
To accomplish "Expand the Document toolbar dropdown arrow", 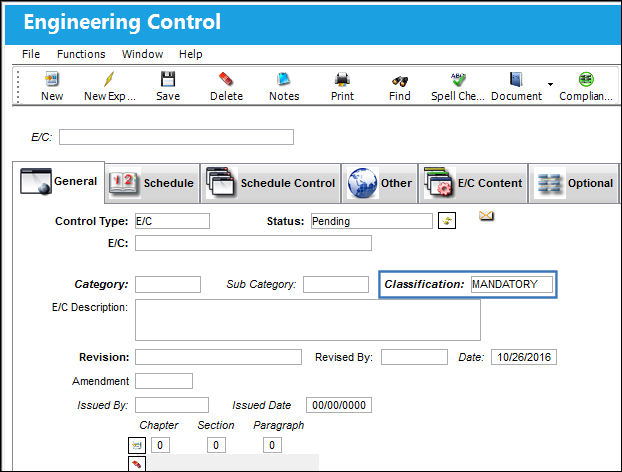I will click(550, 84).
